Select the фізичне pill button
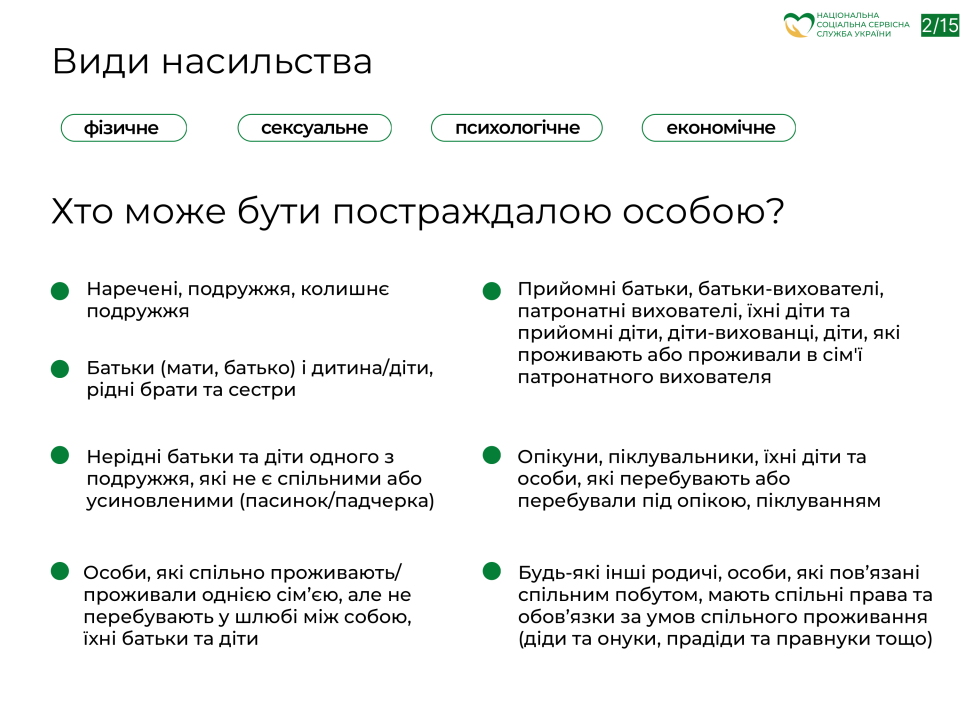The height and width of the screenshot is (705, 972). (x=124, y=128)
